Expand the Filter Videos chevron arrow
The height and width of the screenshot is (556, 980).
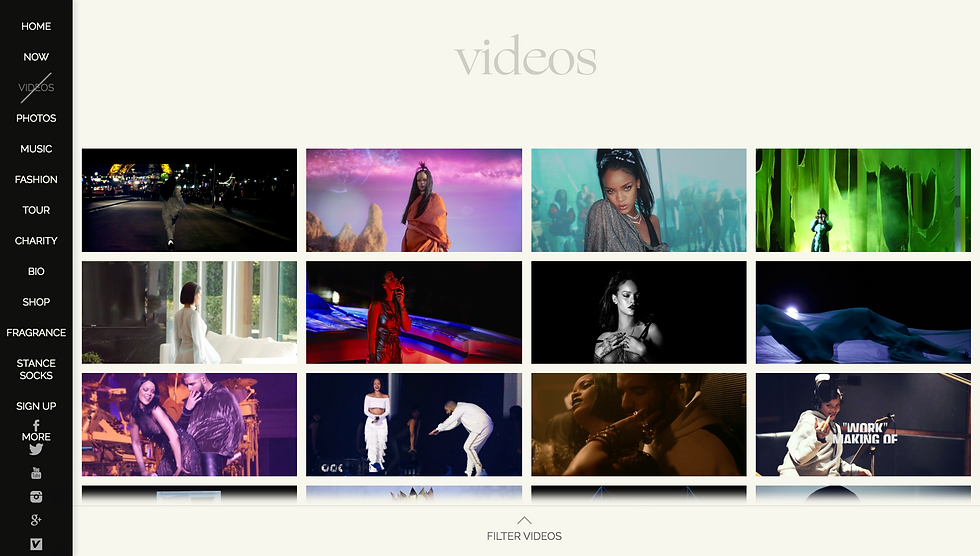pos(524,520)
